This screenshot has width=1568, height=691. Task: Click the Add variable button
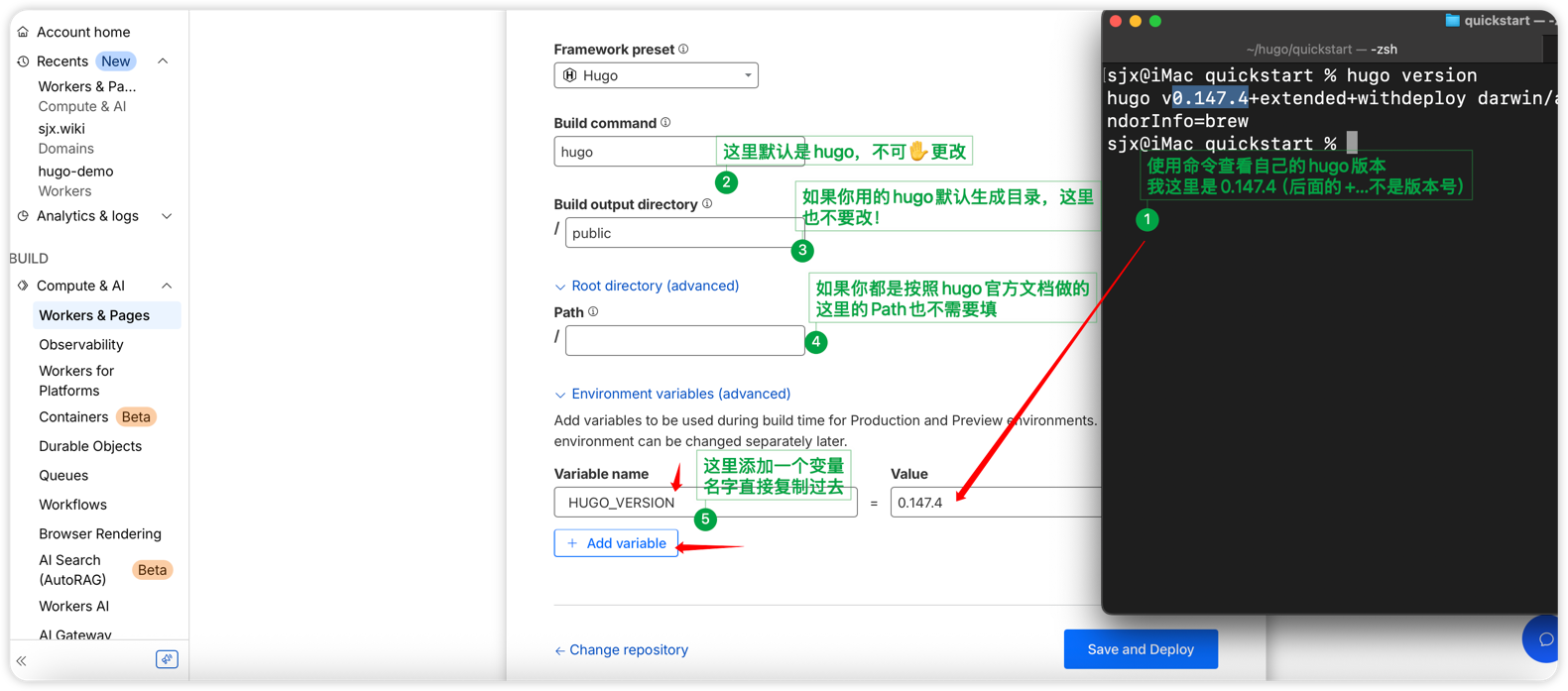point(616,543)
